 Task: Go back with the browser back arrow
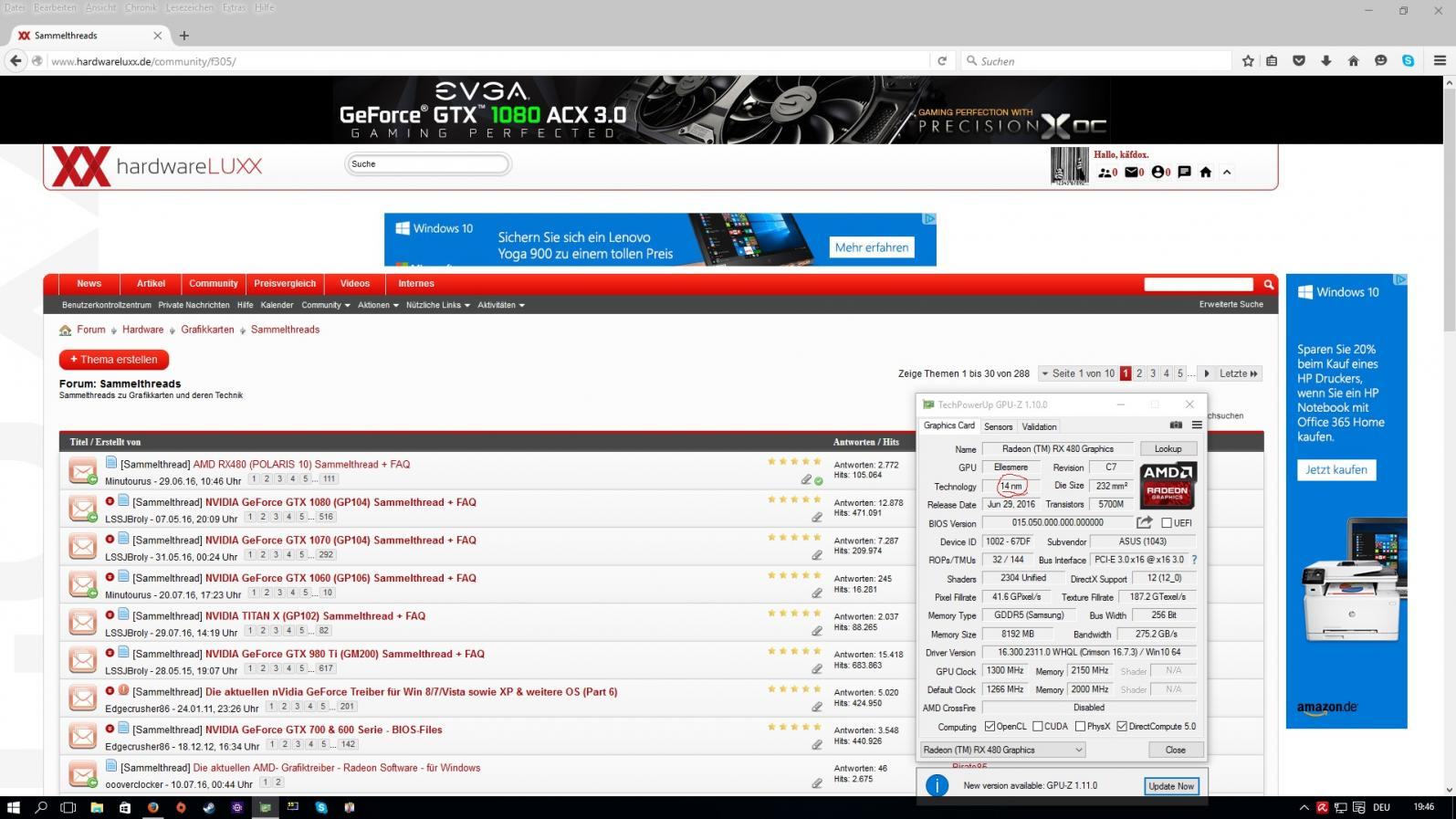coord(16,61)
